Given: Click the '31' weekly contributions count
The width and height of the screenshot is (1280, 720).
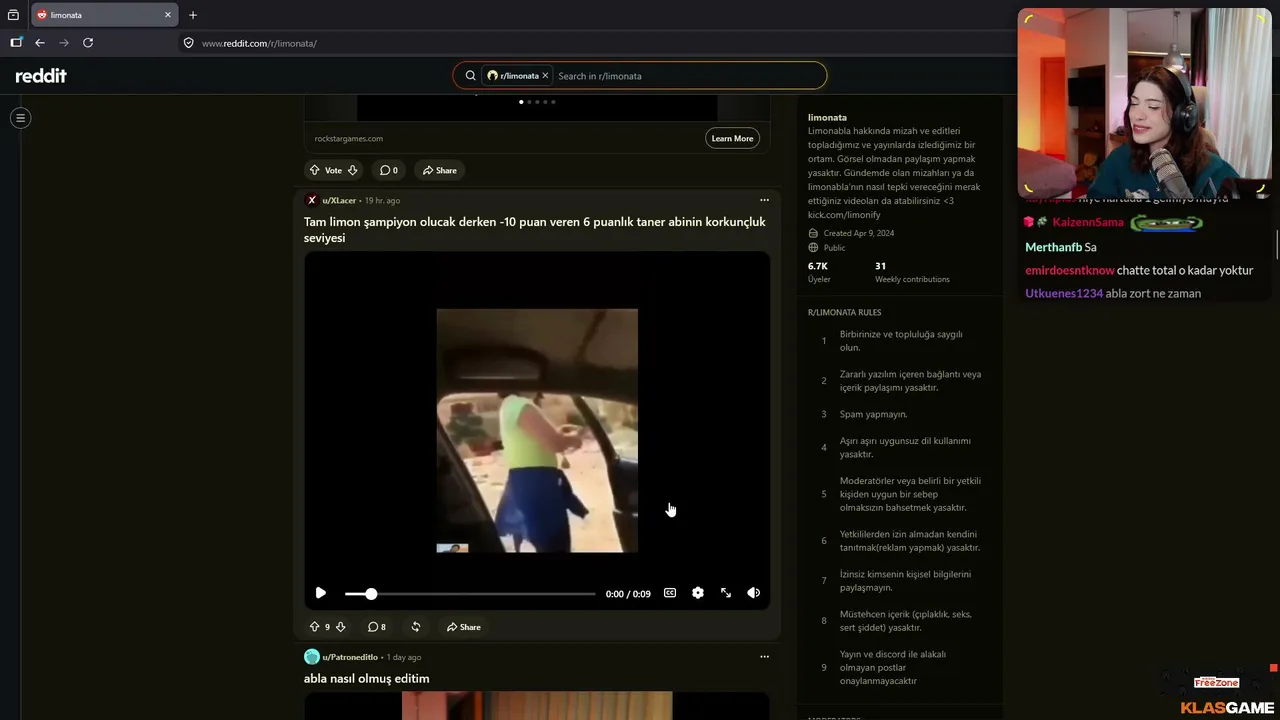Looking at the screenshot, I should (880, 266).
